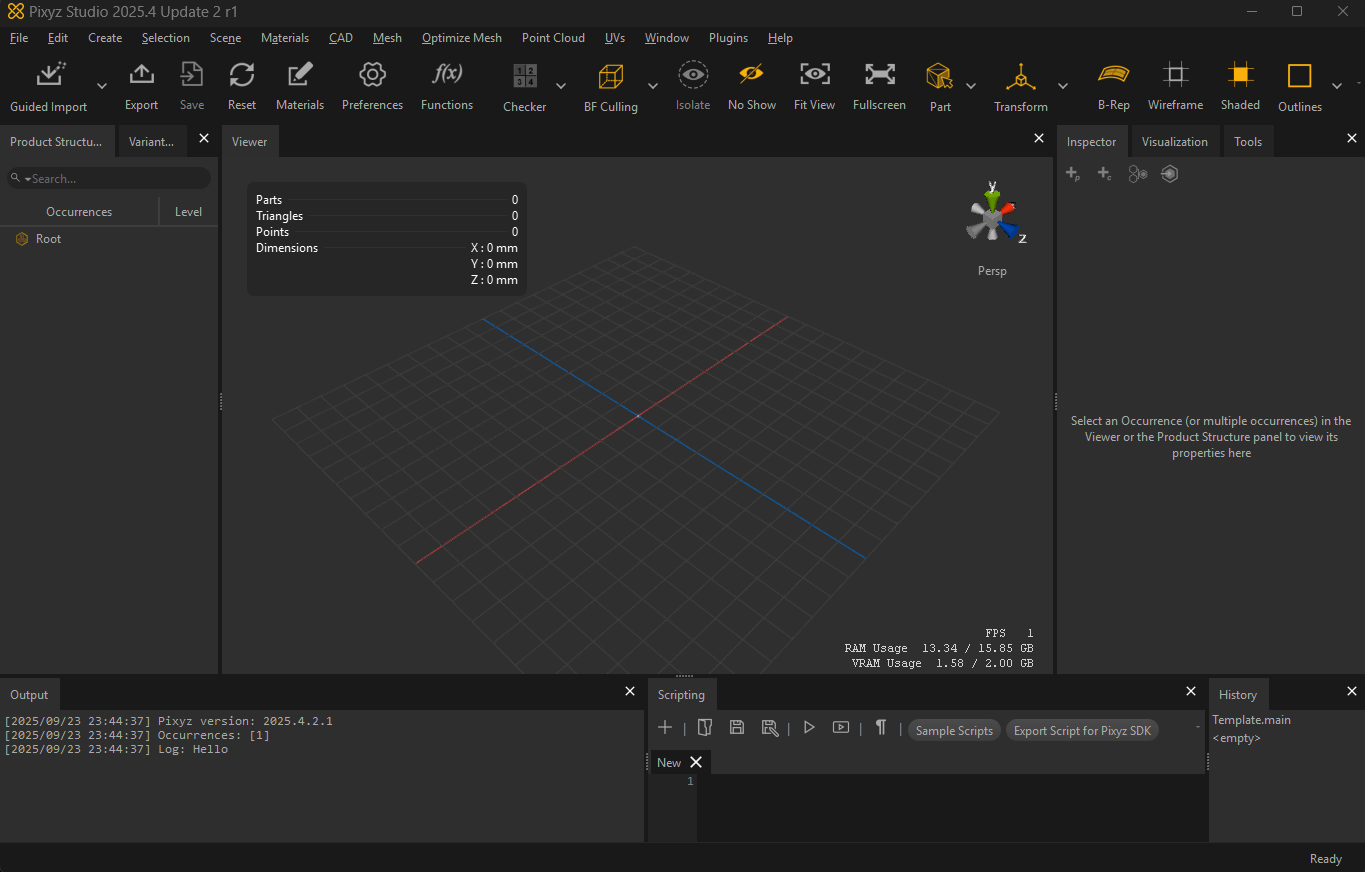Toggle Wireframe display mode
Viewport: 1365px width, 872px height.
[1175, 76]
